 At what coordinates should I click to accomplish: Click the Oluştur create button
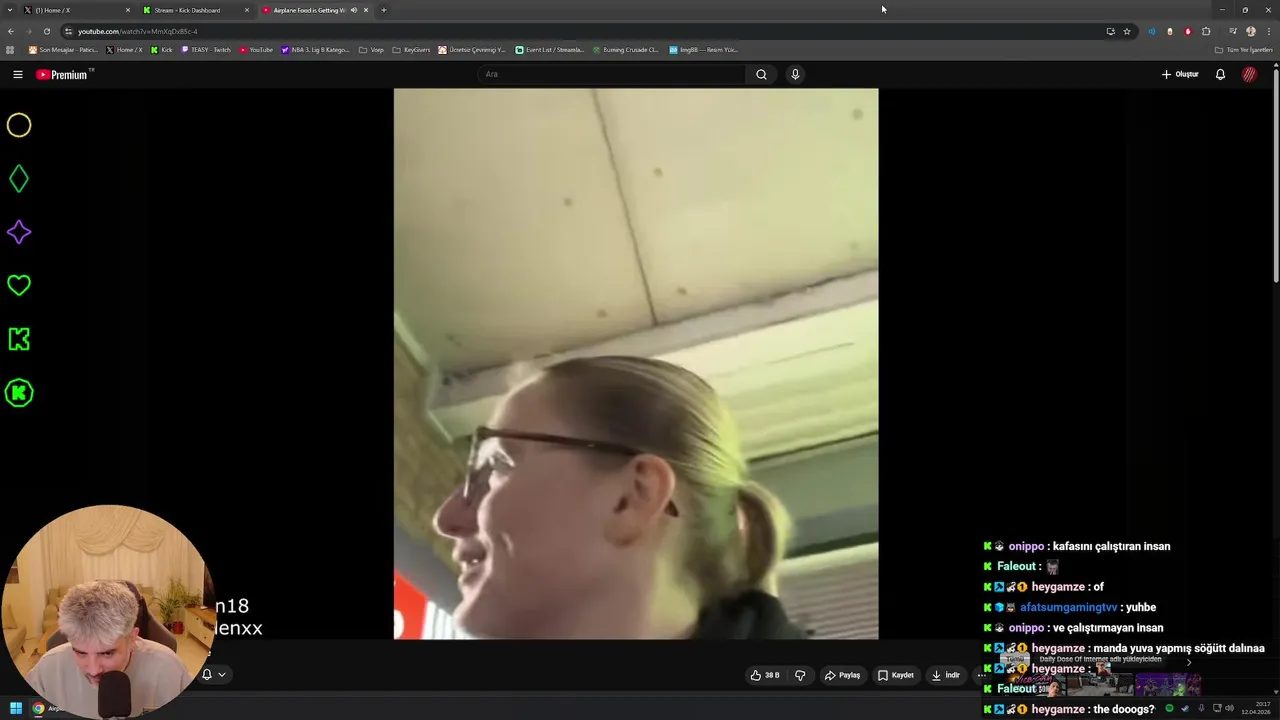click(x=1180, y=74)
